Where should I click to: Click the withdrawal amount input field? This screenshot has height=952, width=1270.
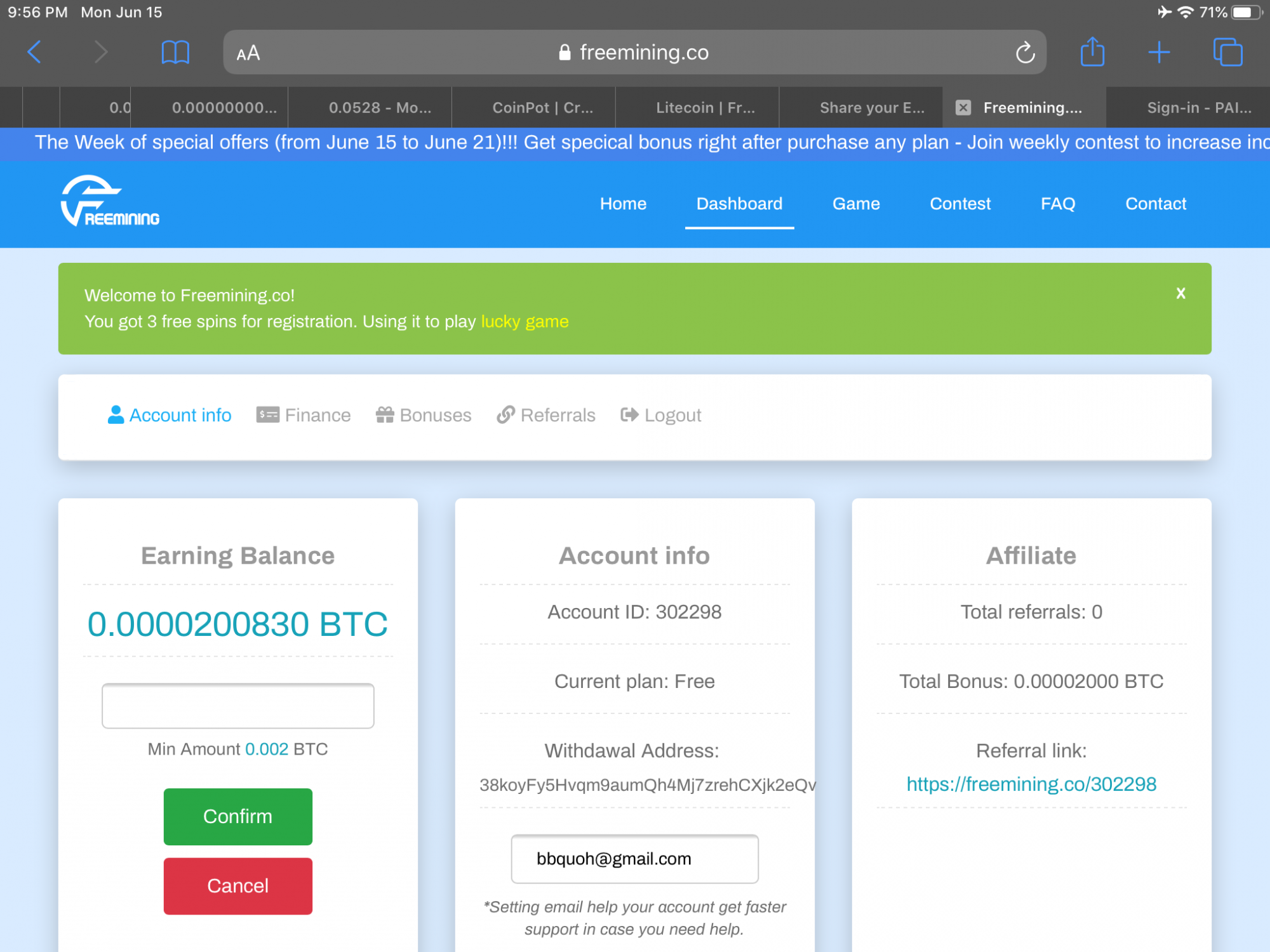(238, 706)
